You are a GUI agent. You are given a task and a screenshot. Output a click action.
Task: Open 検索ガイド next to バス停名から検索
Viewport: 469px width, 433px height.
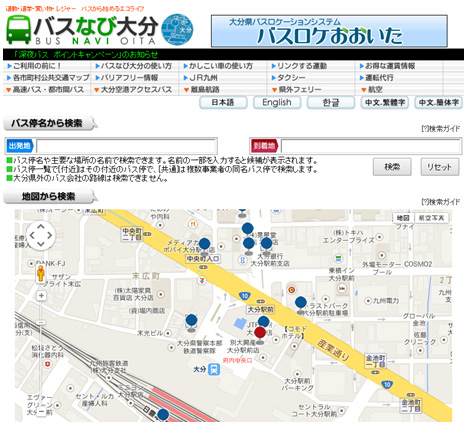441,129
